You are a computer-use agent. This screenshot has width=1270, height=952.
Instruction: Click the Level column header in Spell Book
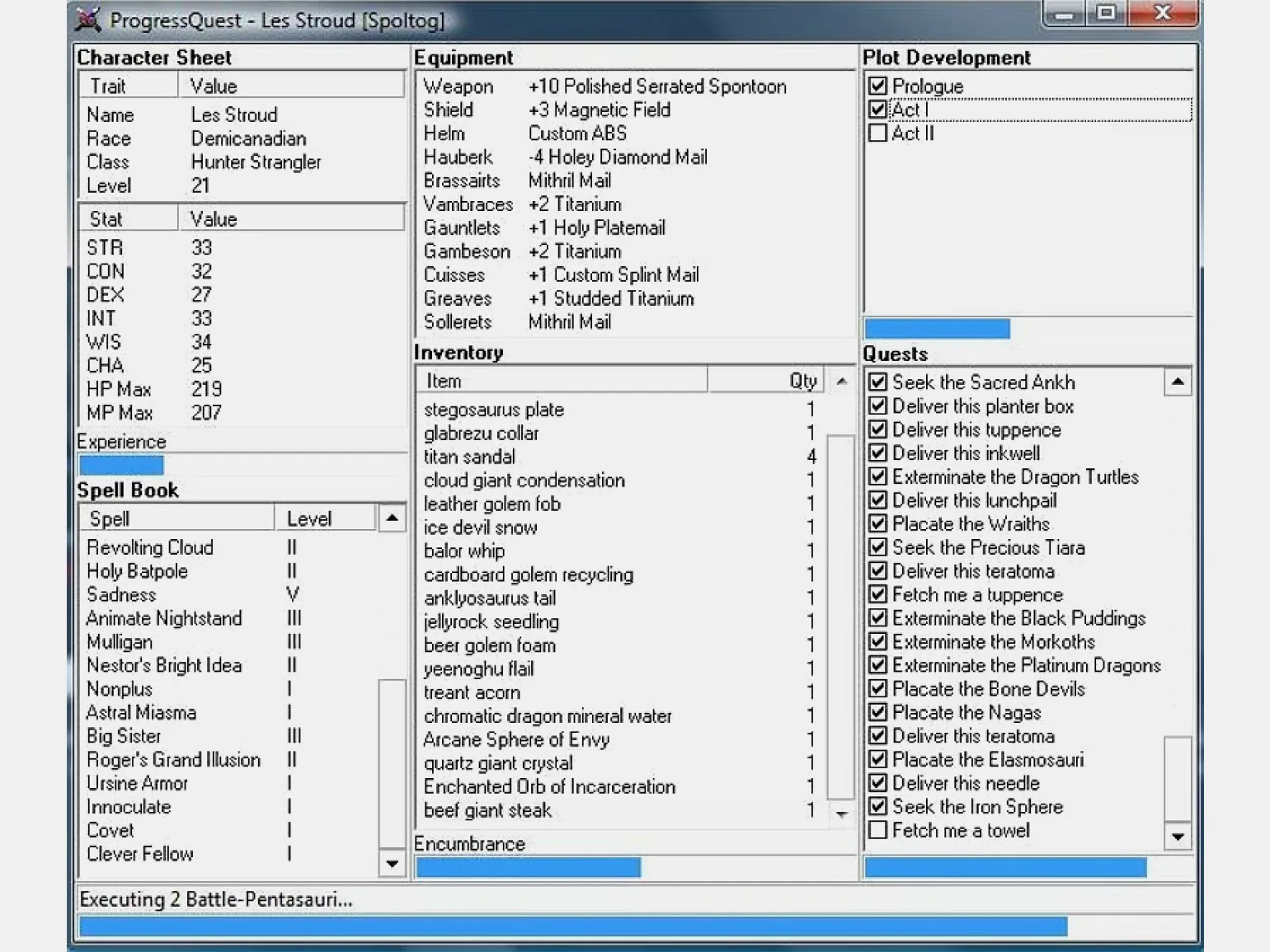click(x=323, y=518)
